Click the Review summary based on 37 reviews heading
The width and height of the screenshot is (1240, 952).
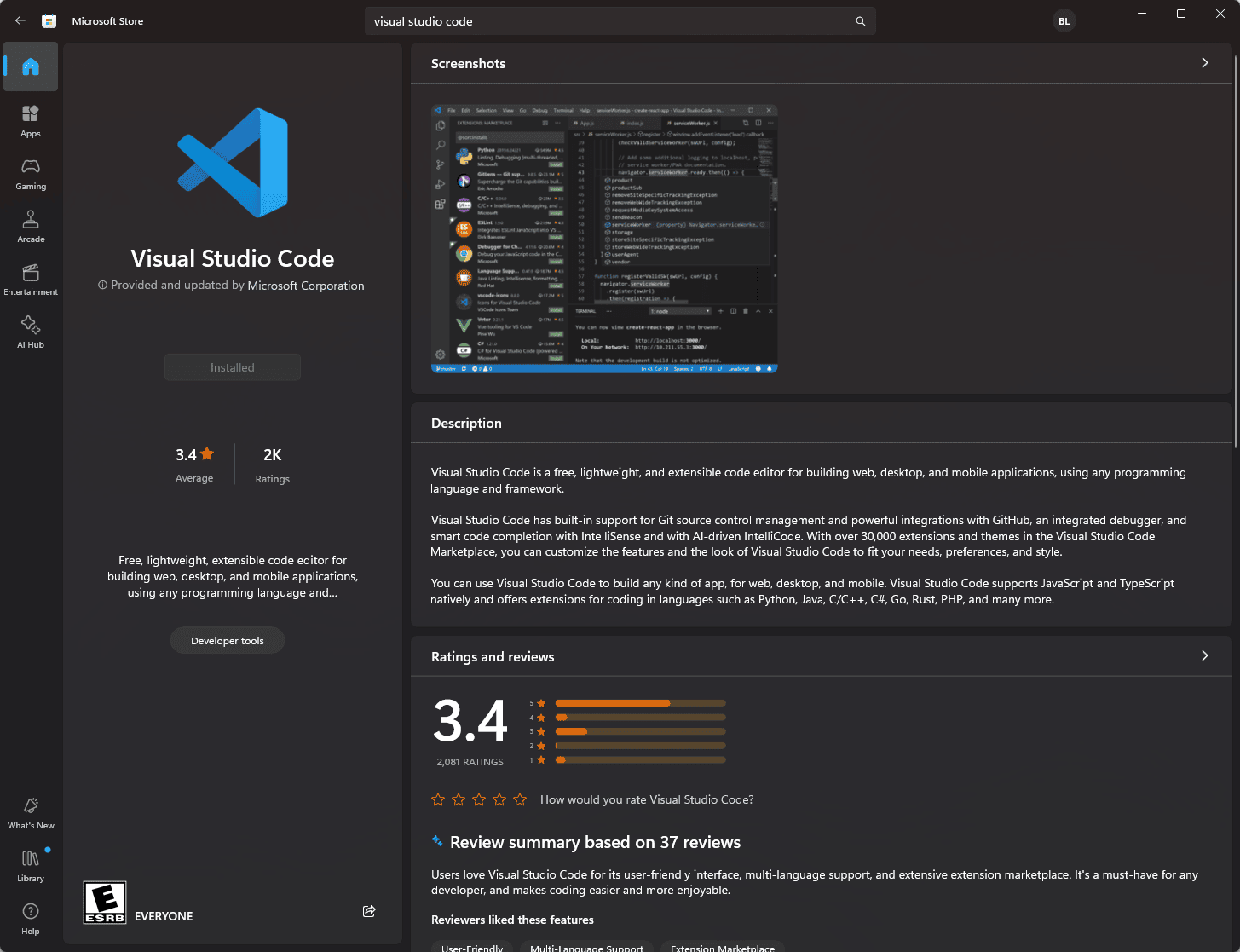click(595, 842)
